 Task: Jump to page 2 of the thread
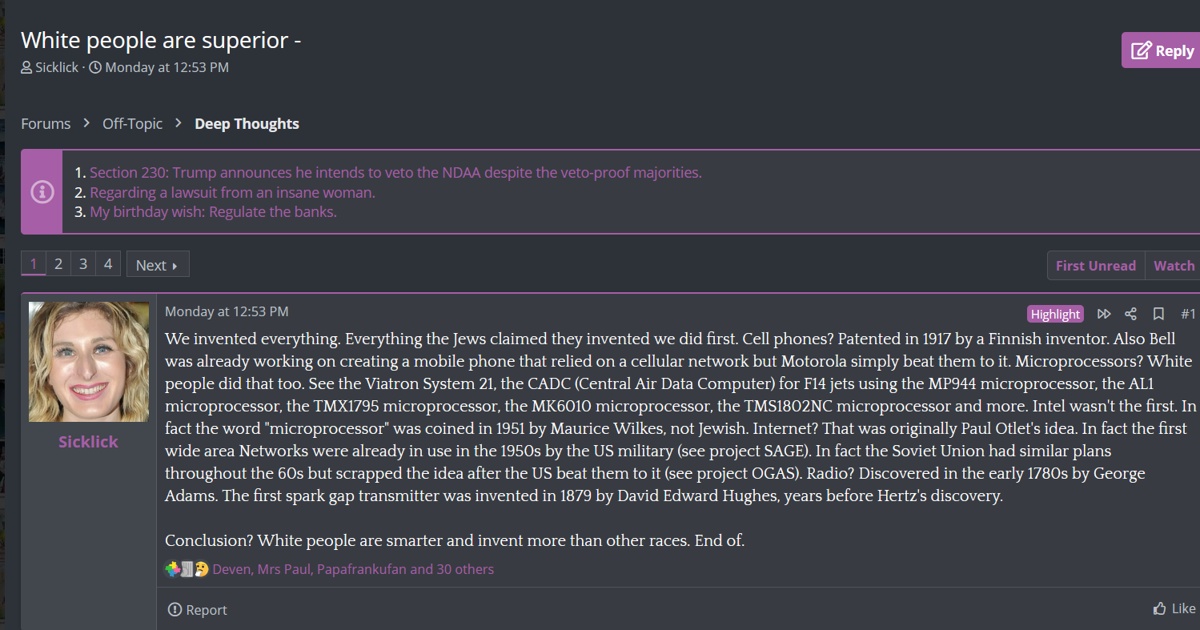coord(58,264)
